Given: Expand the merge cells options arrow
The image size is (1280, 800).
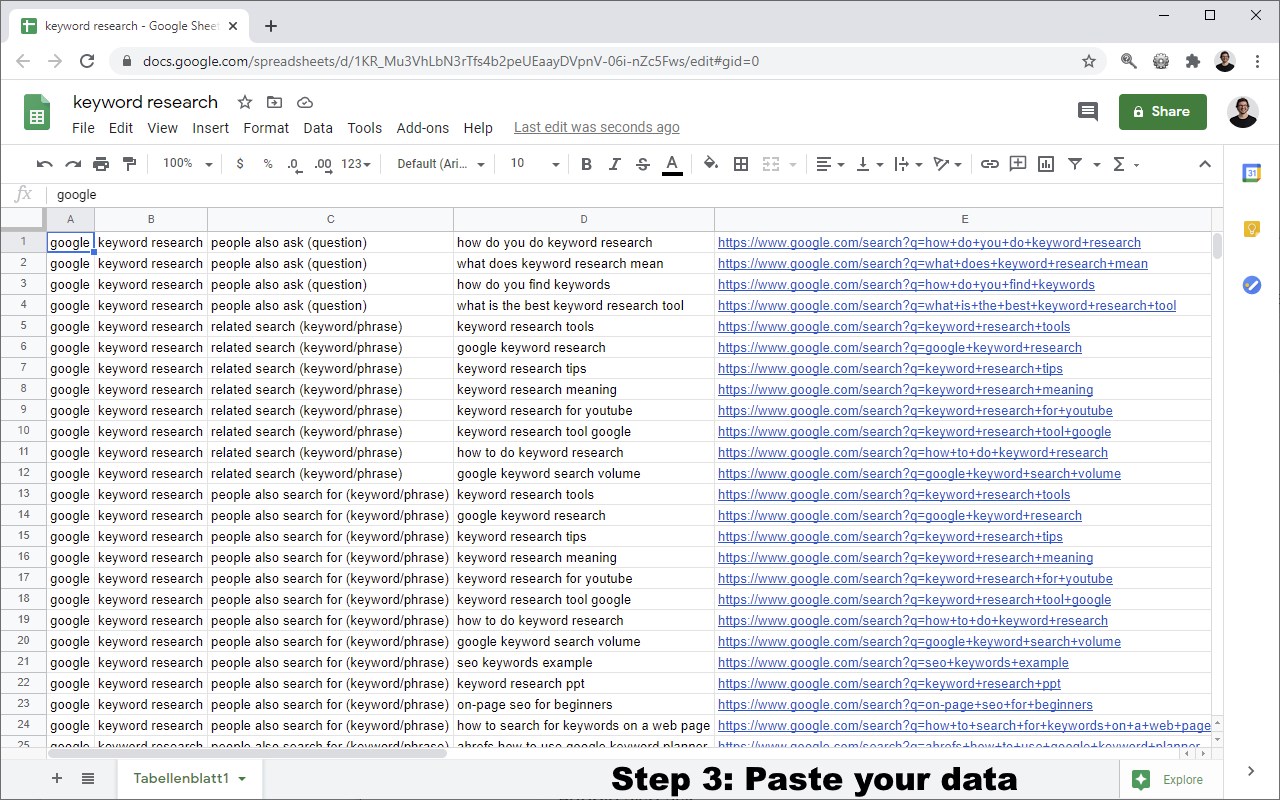Looking at the screenshot, I should (793, 164).
